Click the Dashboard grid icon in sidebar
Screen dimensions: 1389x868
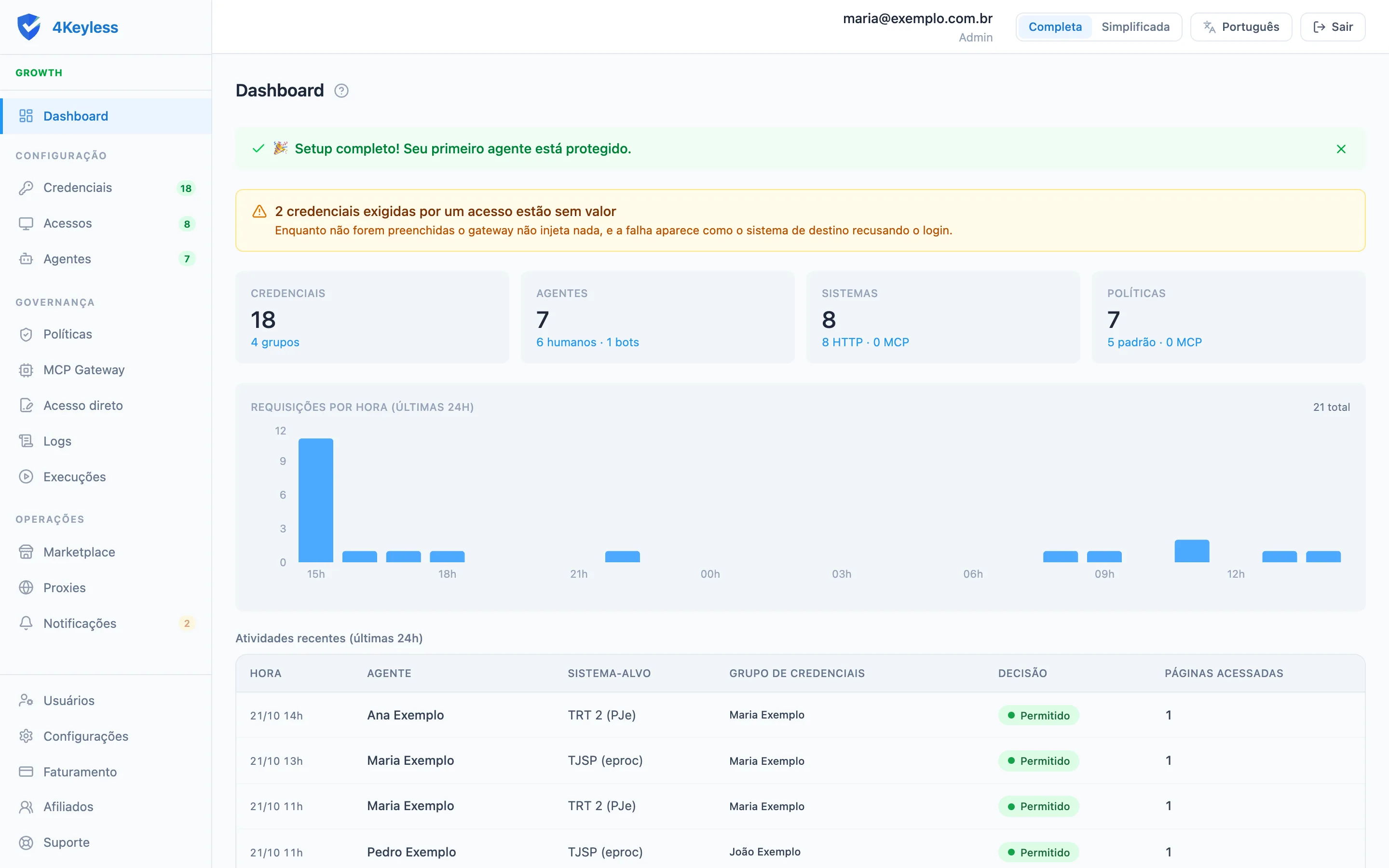[26, 116]
